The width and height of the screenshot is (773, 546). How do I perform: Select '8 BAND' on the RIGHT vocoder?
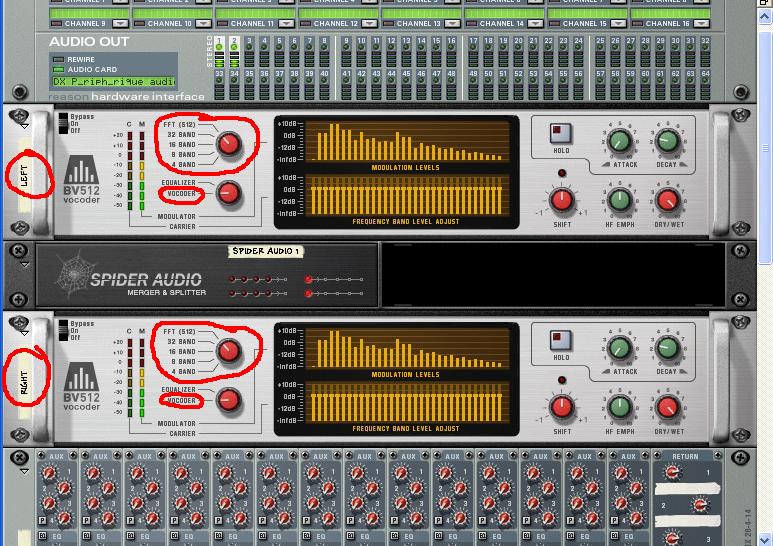click(x=183, y=361)
